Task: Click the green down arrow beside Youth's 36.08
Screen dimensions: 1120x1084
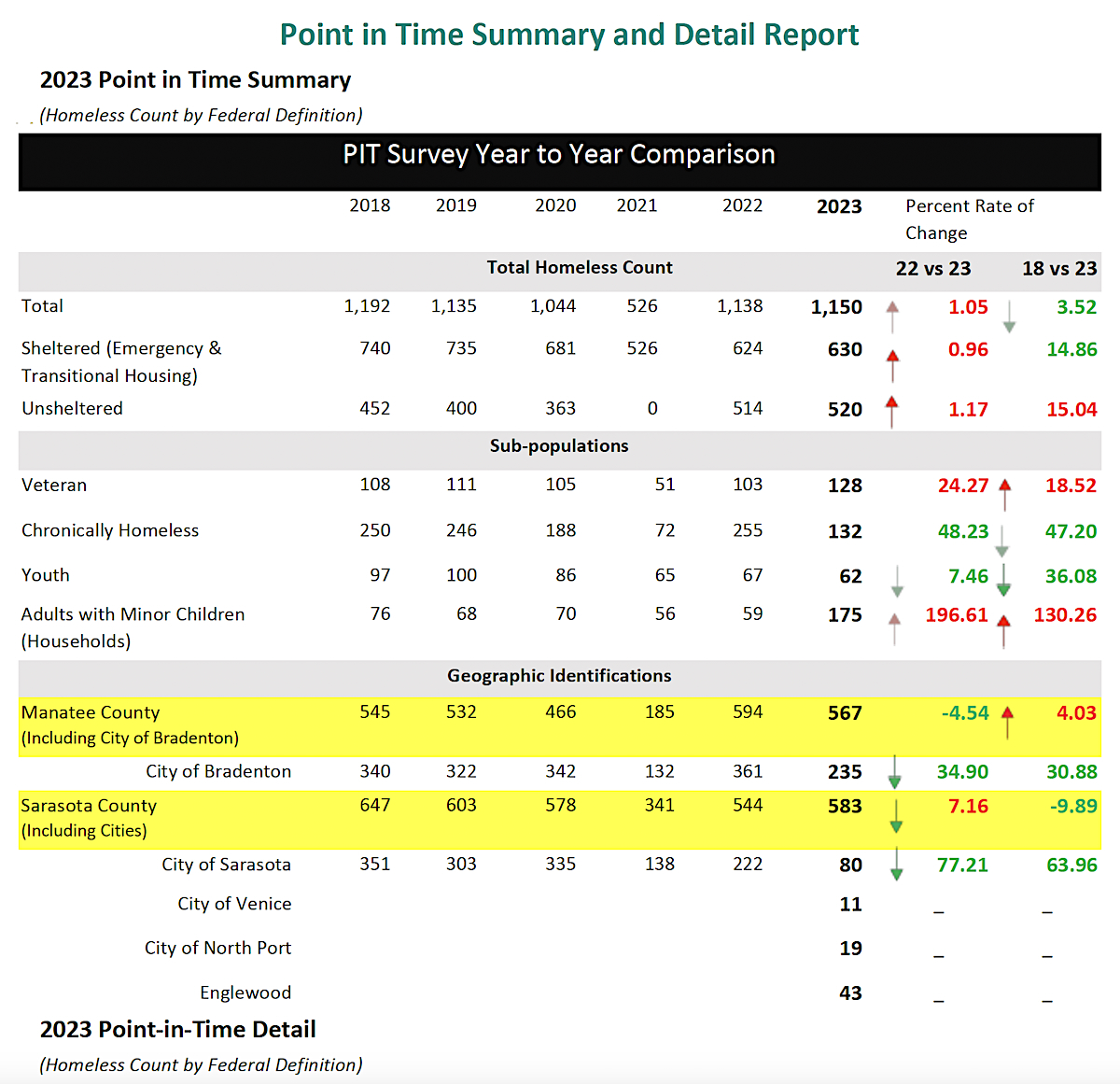Action: (1003, 579)
